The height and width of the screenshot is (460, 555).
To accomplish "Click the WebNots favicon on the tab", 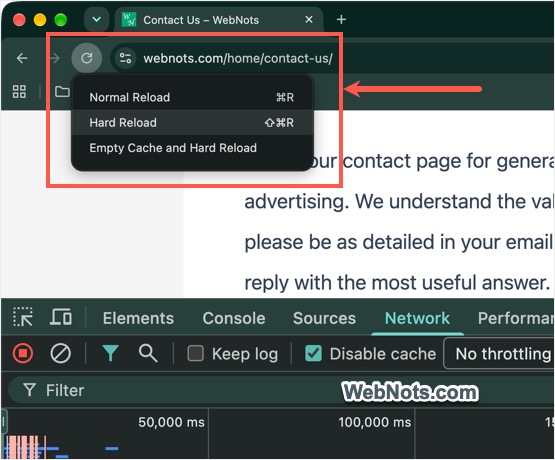I will click(129, 20).
